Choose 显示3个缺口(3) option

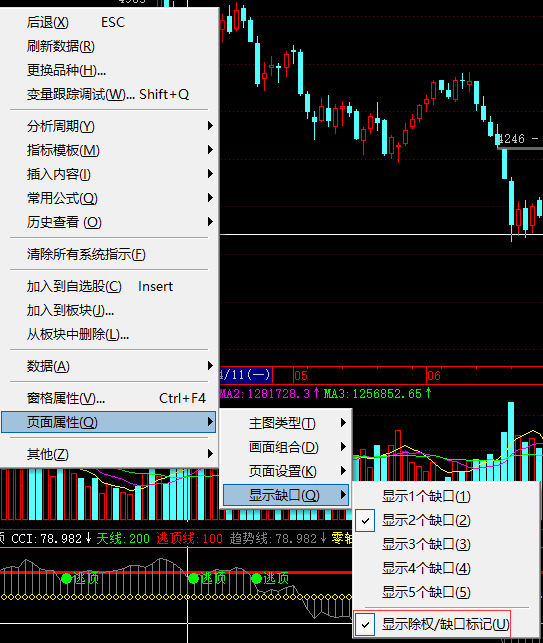point(446,544)
